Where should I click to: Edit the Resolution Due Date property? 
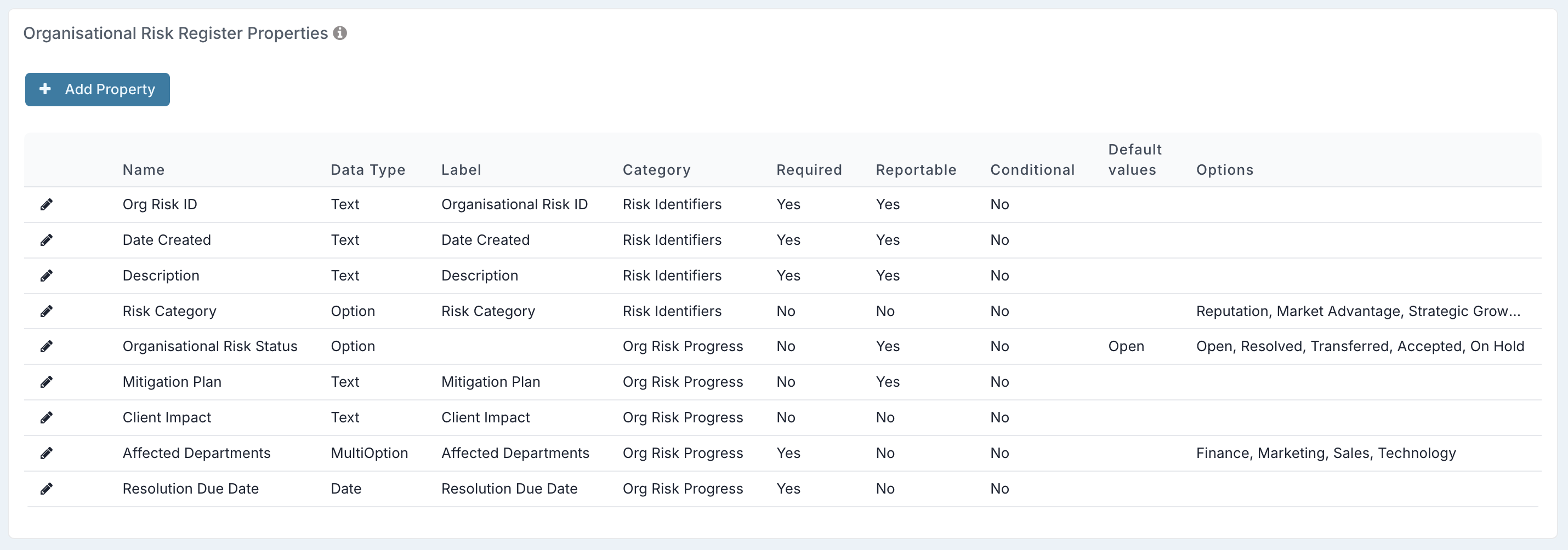46,489
